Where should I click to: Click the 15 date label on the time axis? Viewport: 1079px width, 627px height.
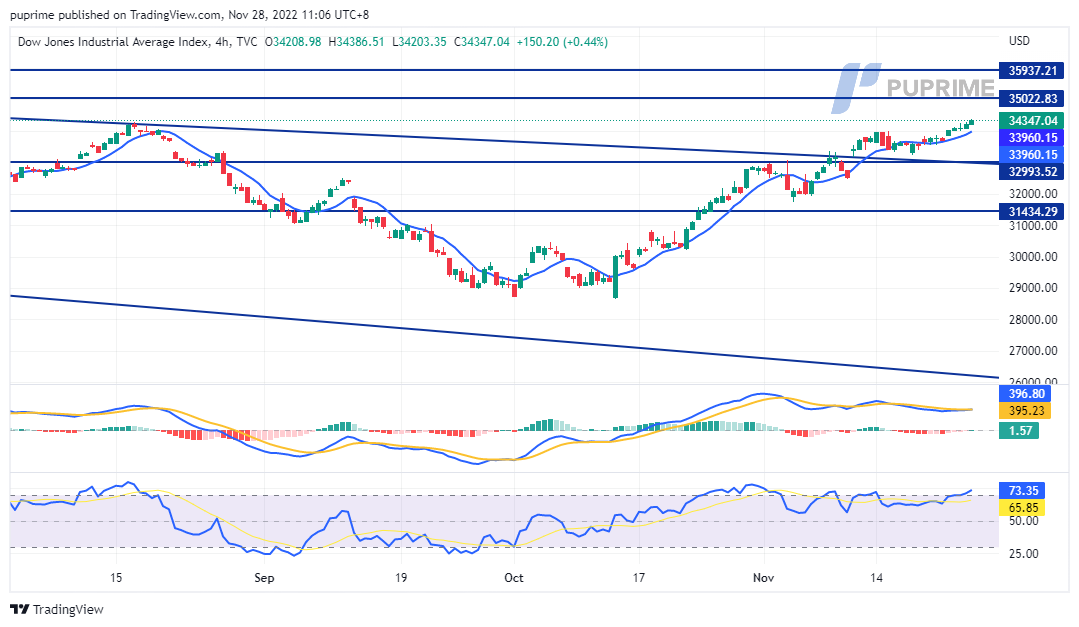pyautogui.click(x=116, y=577)
